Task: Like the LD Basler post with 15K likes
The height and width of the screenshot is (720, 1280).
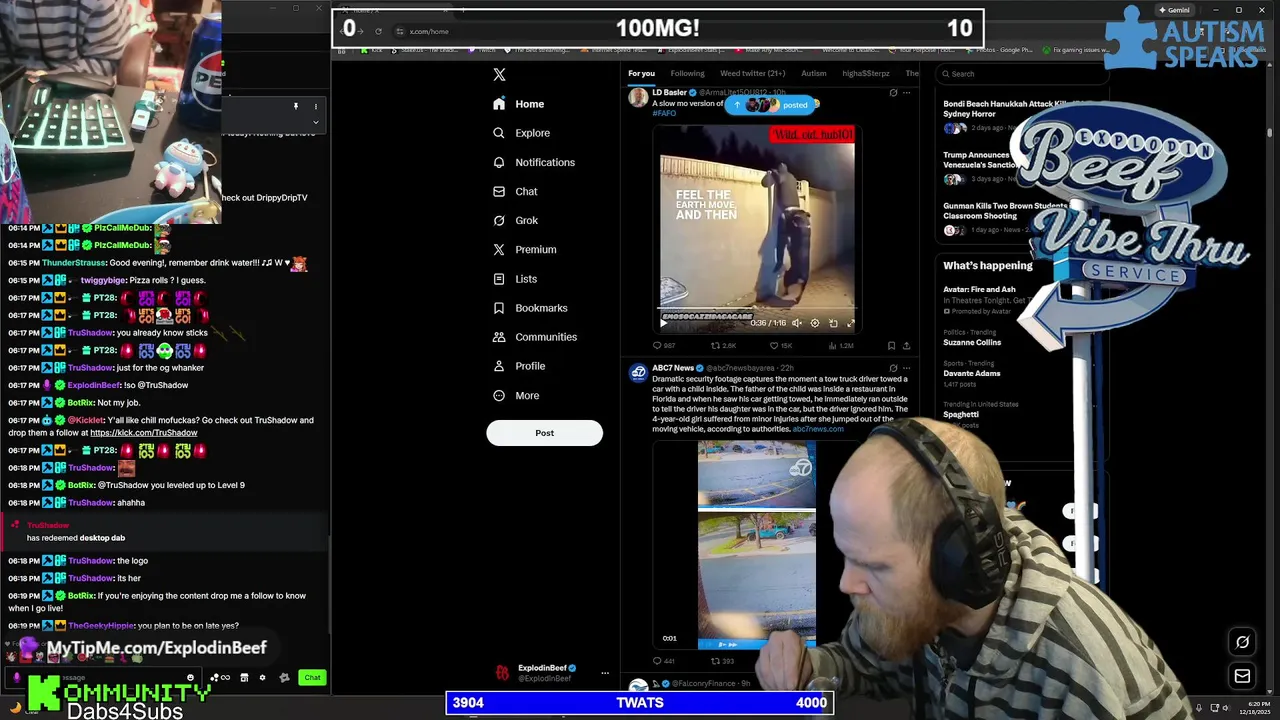Action: pyautogui.click(x=773, y=346)
